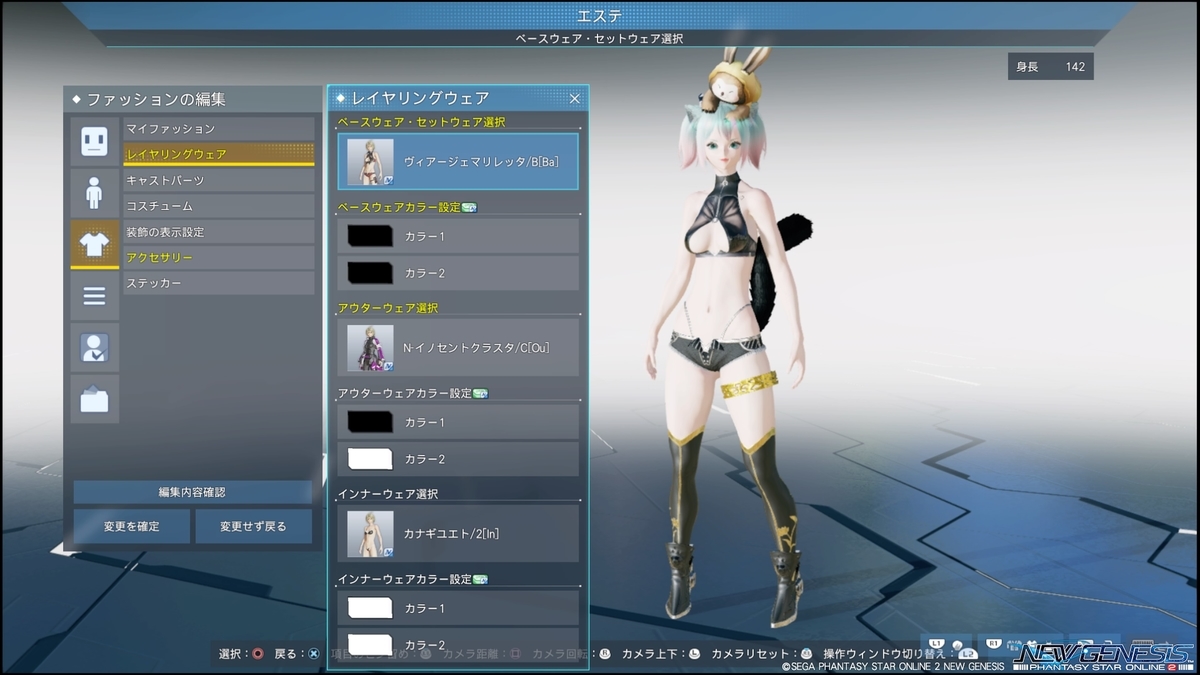The image size is (1200, 675).
Task: Click icon beside アウターウェアカラー設定 header
Action: tap(480, 393)
